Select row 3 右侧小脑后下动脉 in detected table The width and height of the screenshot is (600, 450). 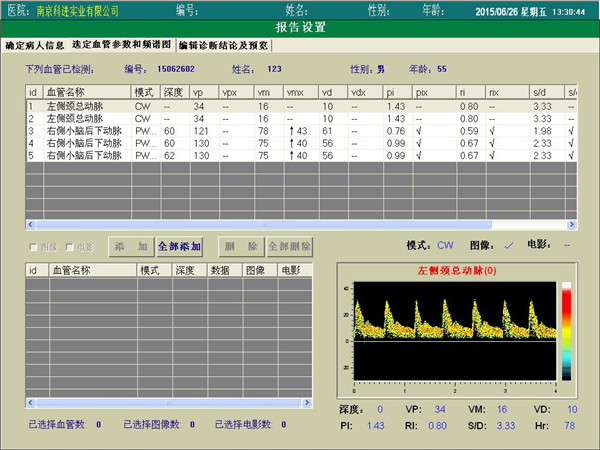(85, 131)
